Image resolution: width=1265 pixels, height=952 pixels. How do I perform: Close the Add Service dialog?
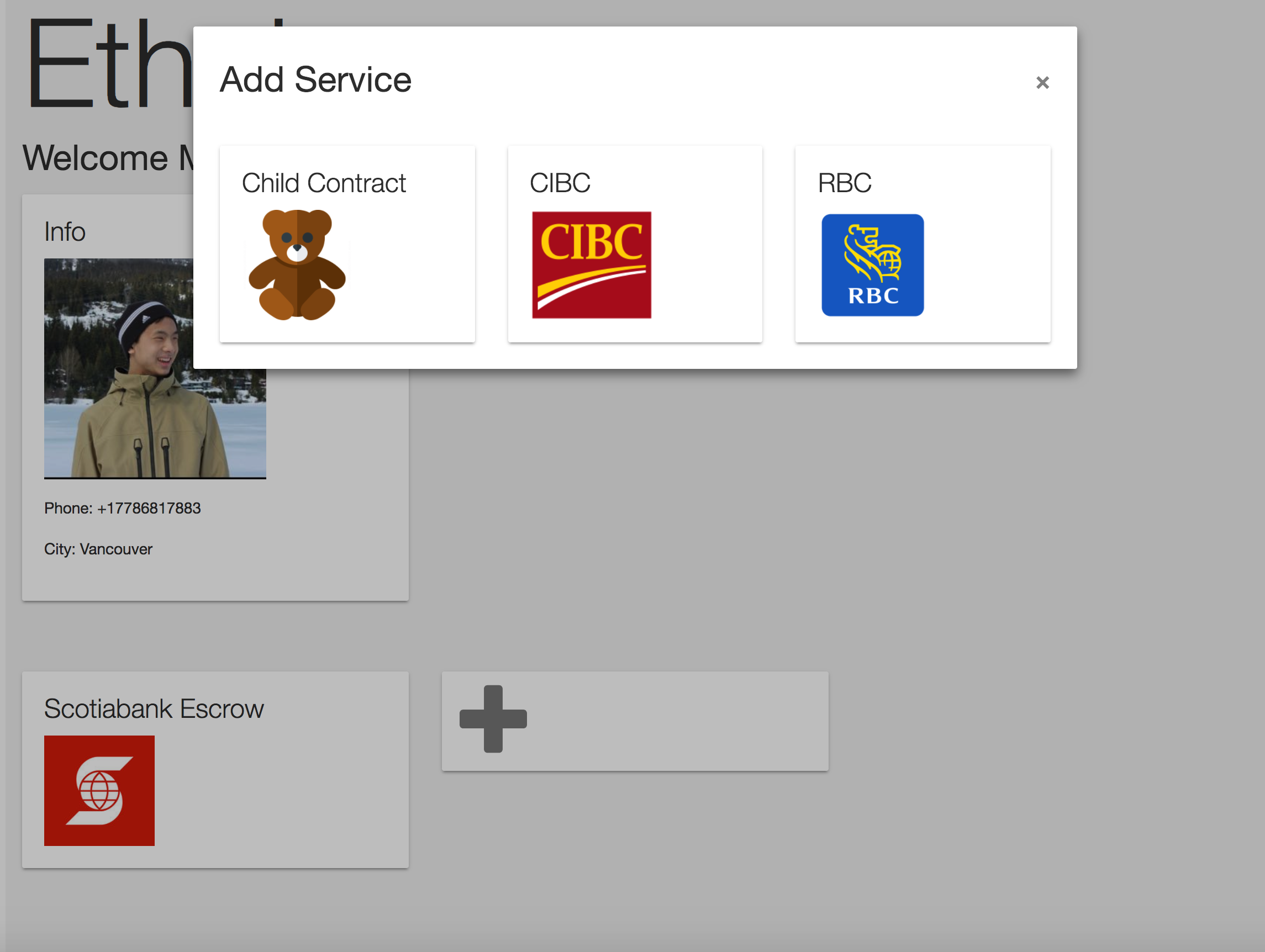(1042, 82)
